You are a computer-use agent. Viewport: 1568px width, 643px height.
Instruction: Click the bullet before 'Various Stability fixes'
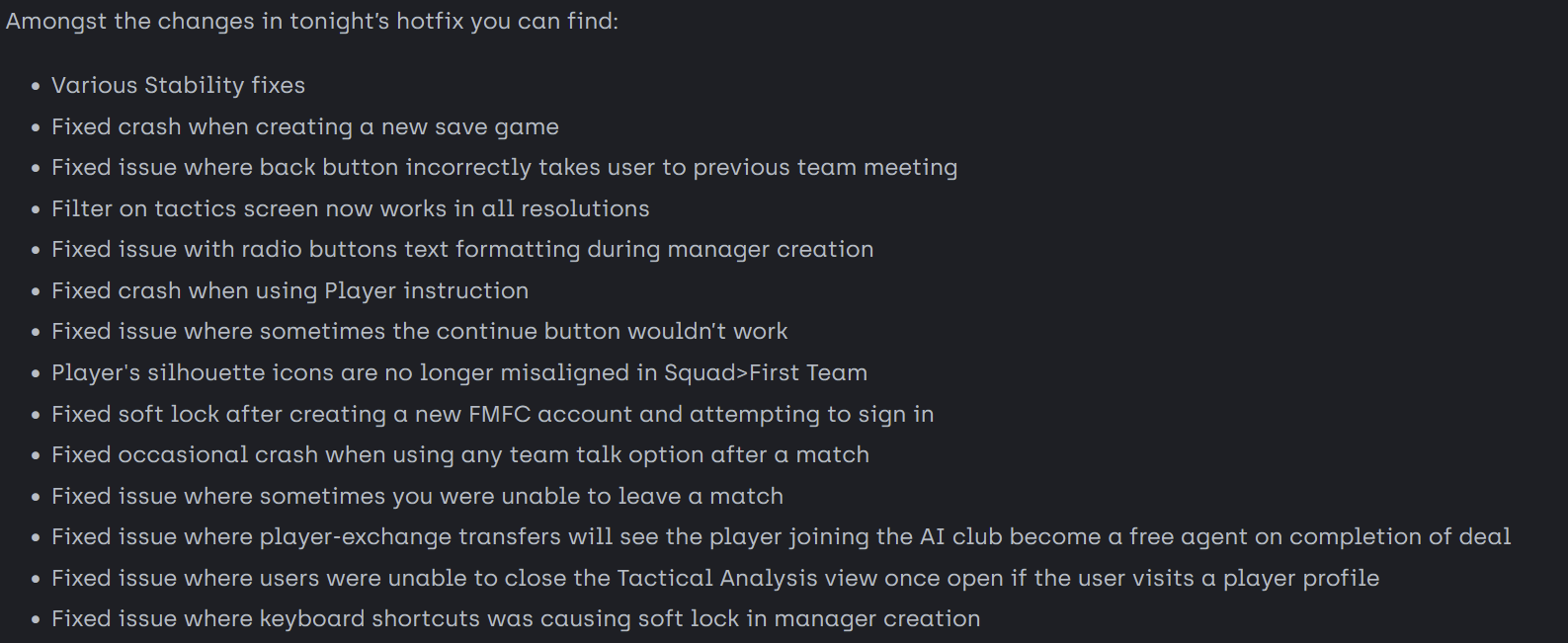coord(36,87)
